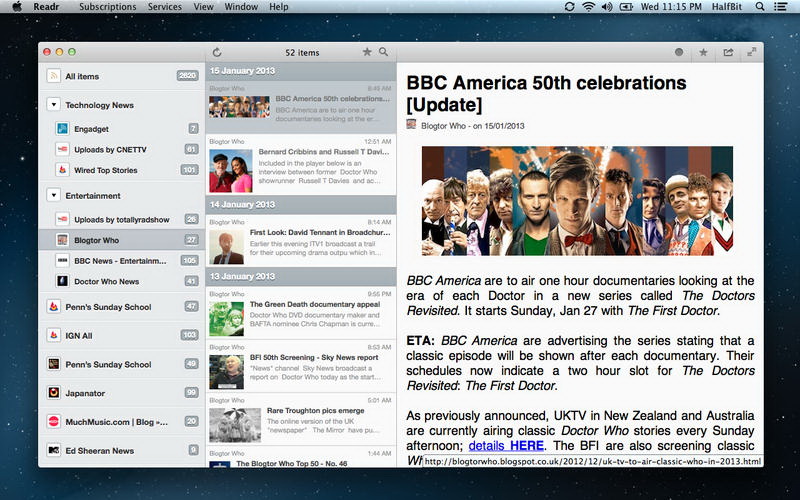The width and height of the screenshot is (800, 500).
Task: Click the Doctors banner image in article
Action: tap(577, 200)
